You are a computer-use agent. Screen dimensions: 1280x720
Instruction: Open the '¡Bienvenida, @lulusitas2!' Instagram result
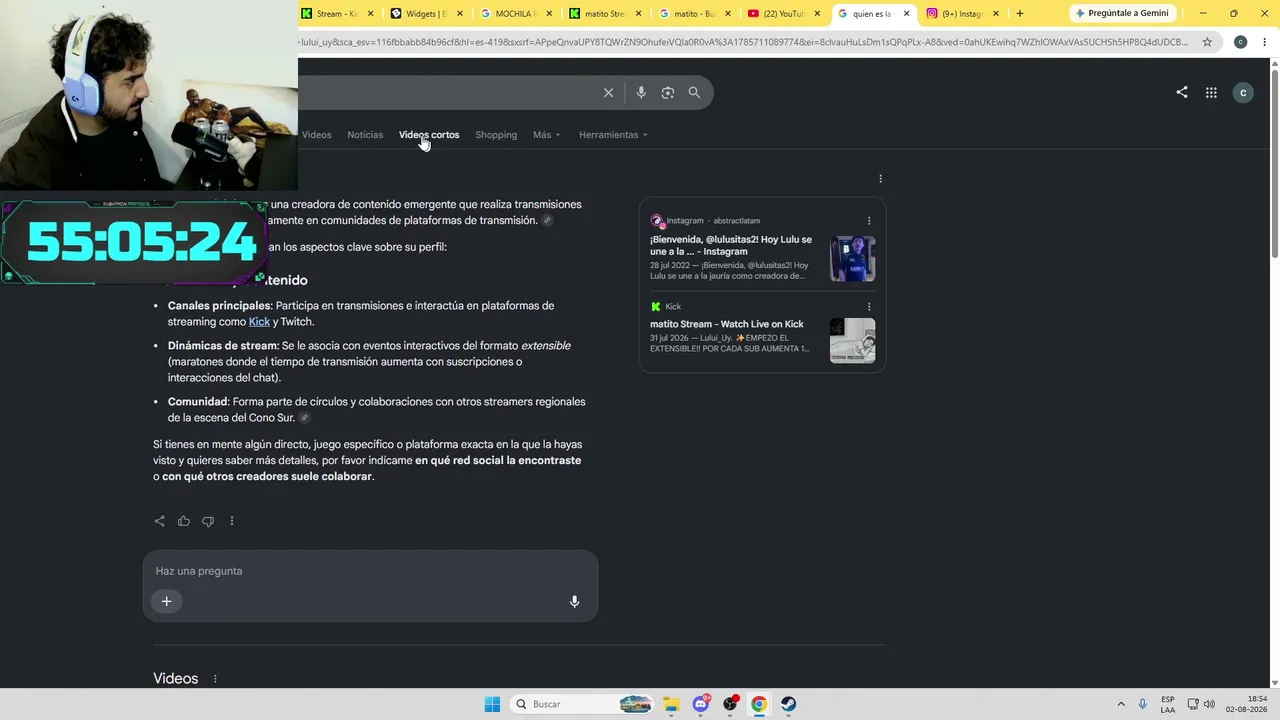(731, 246)
